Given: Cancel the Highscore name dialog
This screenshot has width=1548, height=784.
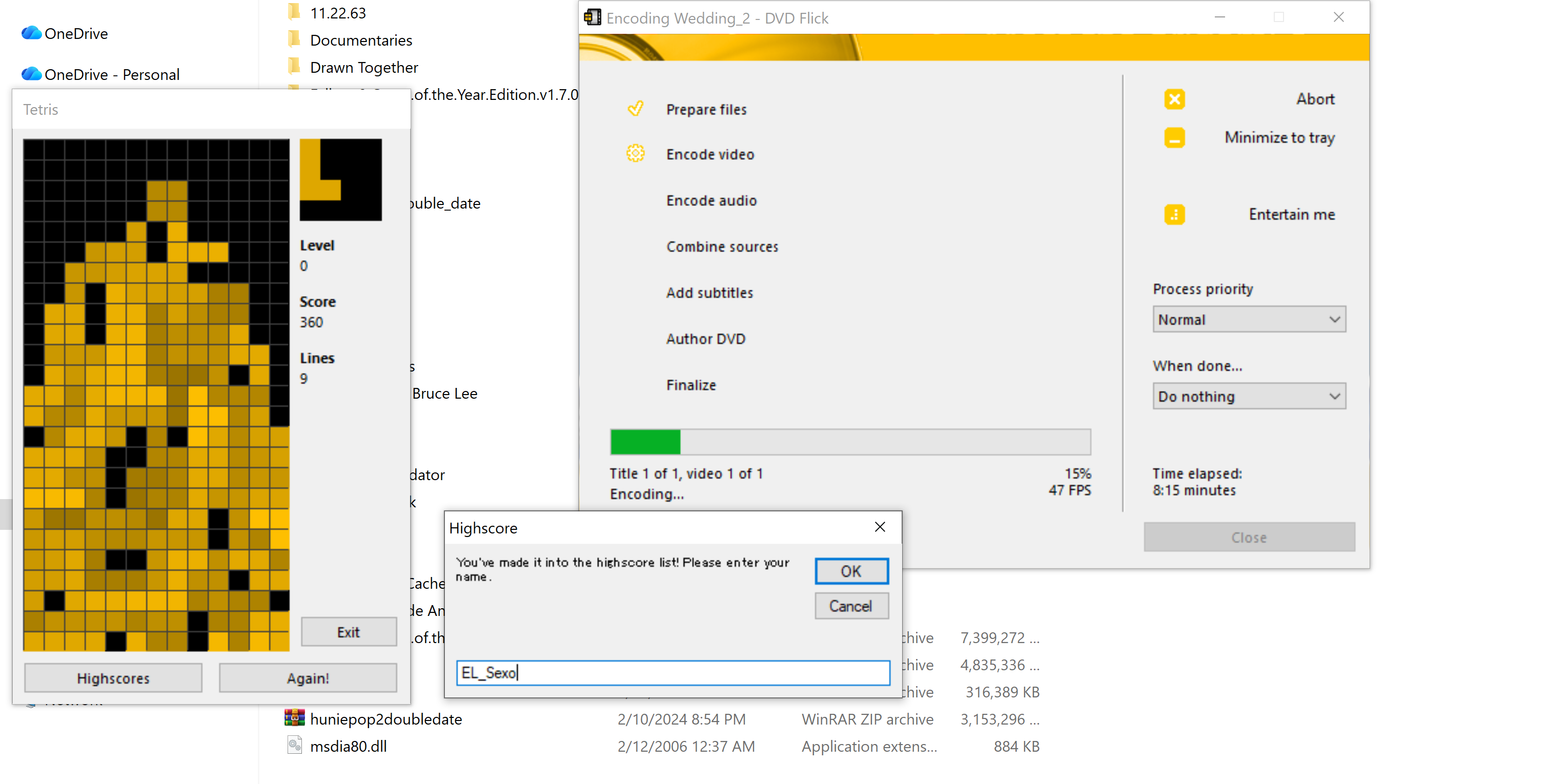Looking at the screenshot, I should point(851,606).
